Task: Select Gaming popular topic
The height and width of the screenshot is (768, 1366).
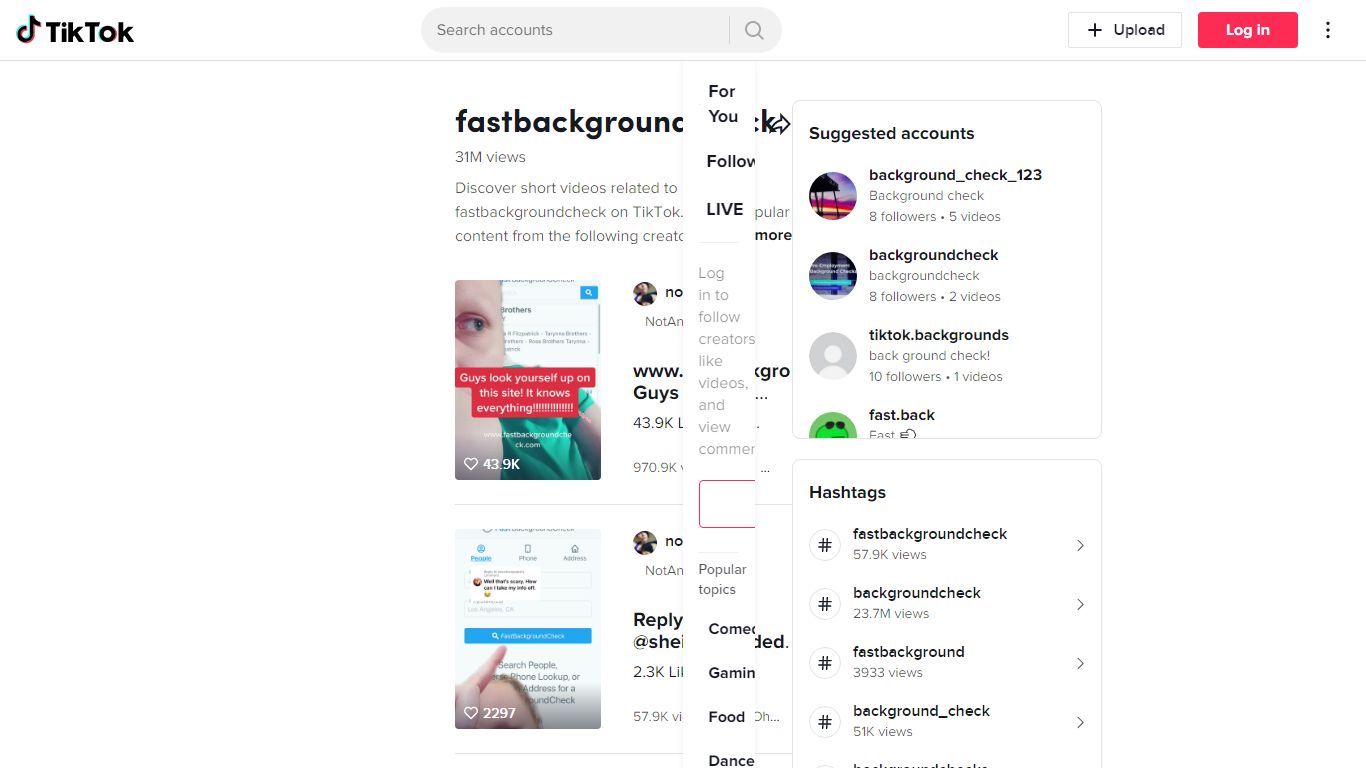Action: (x=731, y=673)
